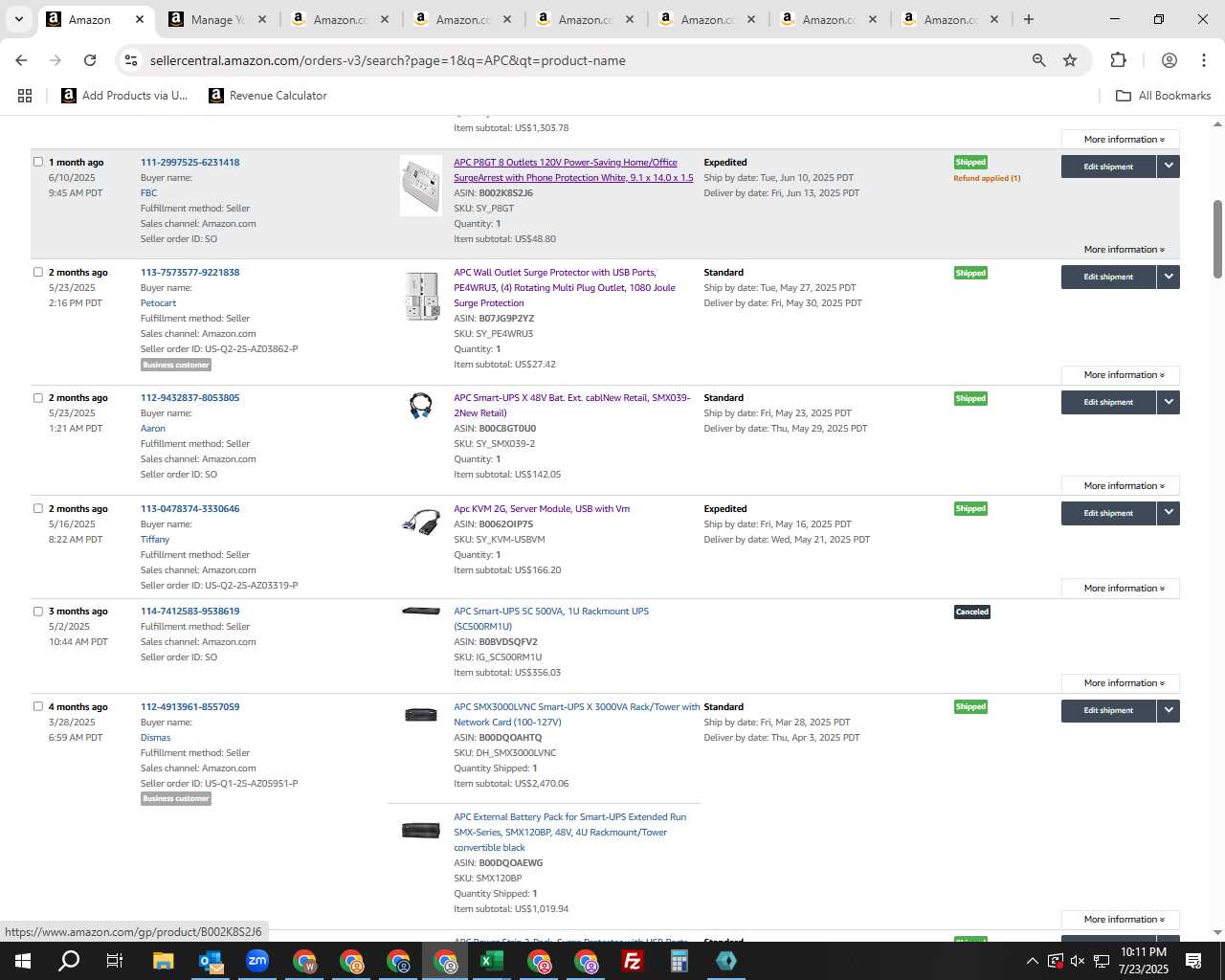This screenshot has height=980, width=1225.
Task: Expand shipment options for SMX039-2 order
Action: (1169, 402)
